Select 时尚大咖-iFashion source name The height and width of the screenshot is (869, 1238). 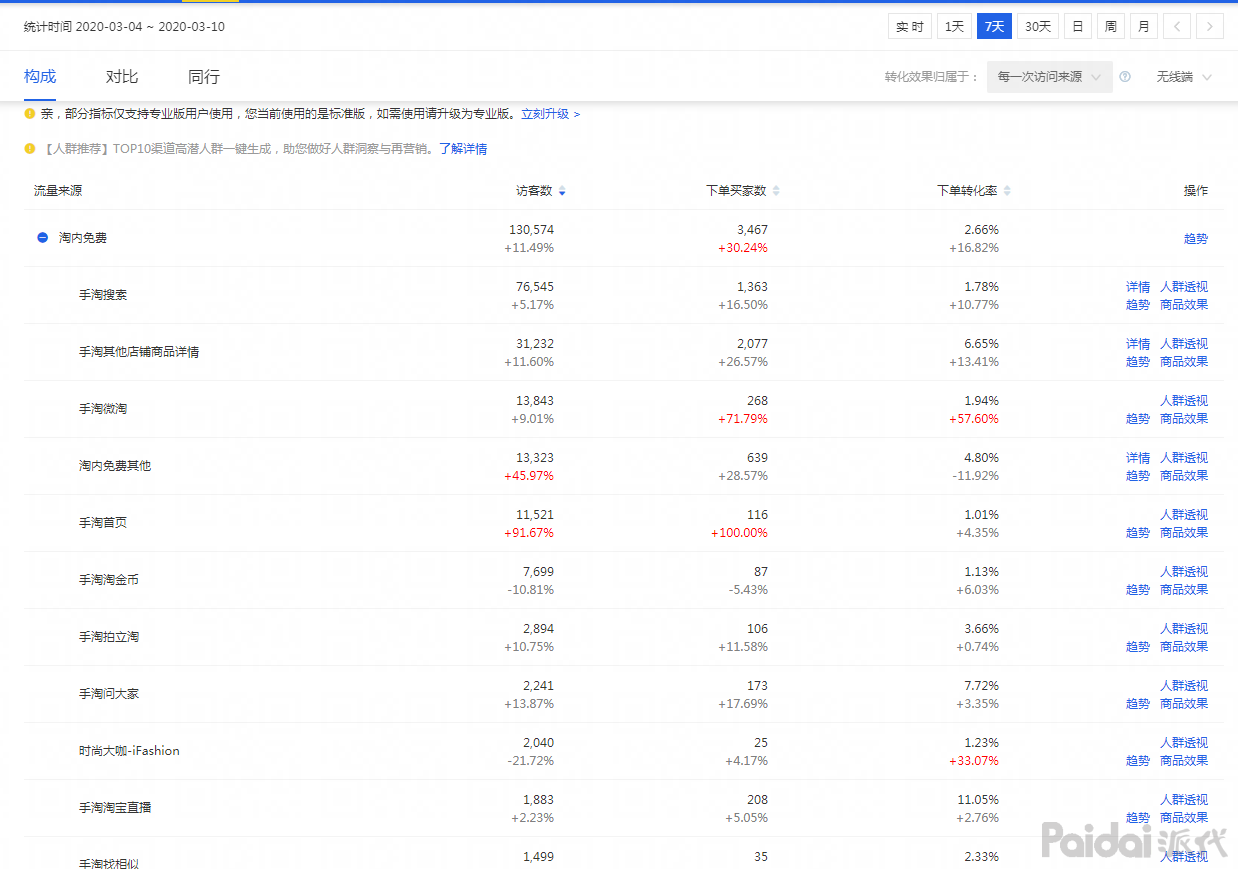(129, 751)
